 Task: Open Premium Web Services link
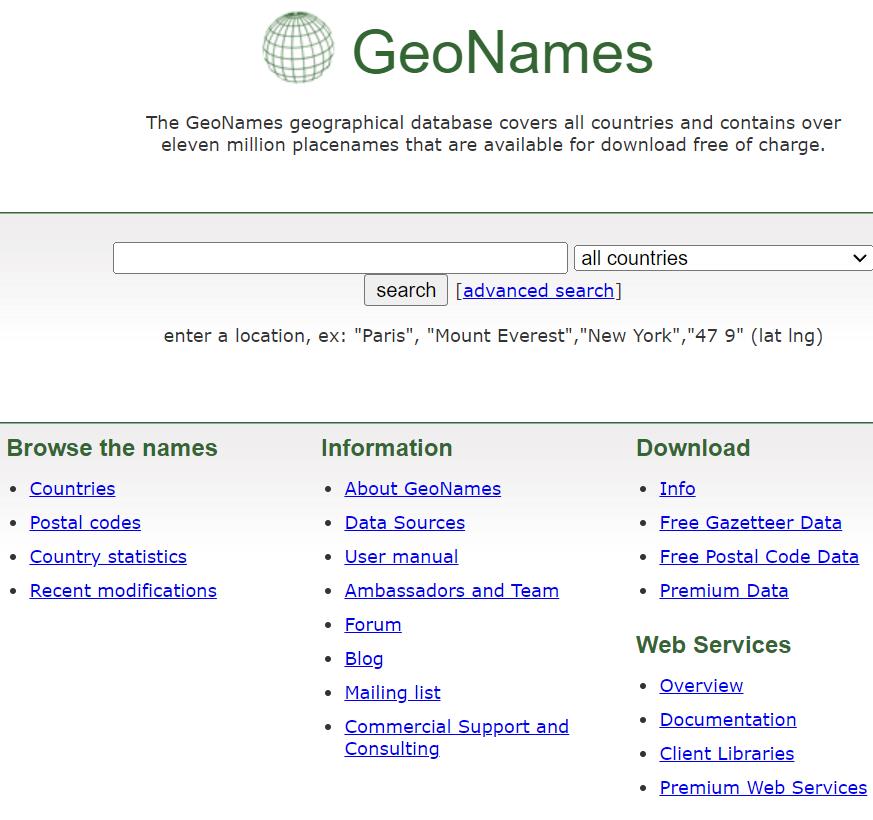click(763, 788)
